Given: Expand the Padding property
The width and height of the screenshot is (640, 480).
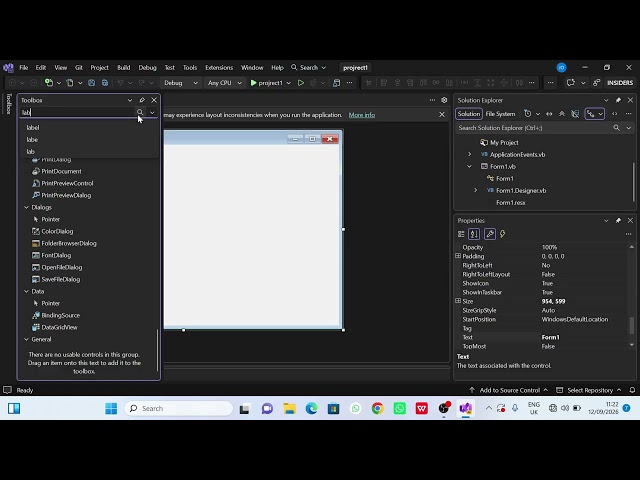Looking at the screenshot, I should pyautogui.click(x=458, y=256).
